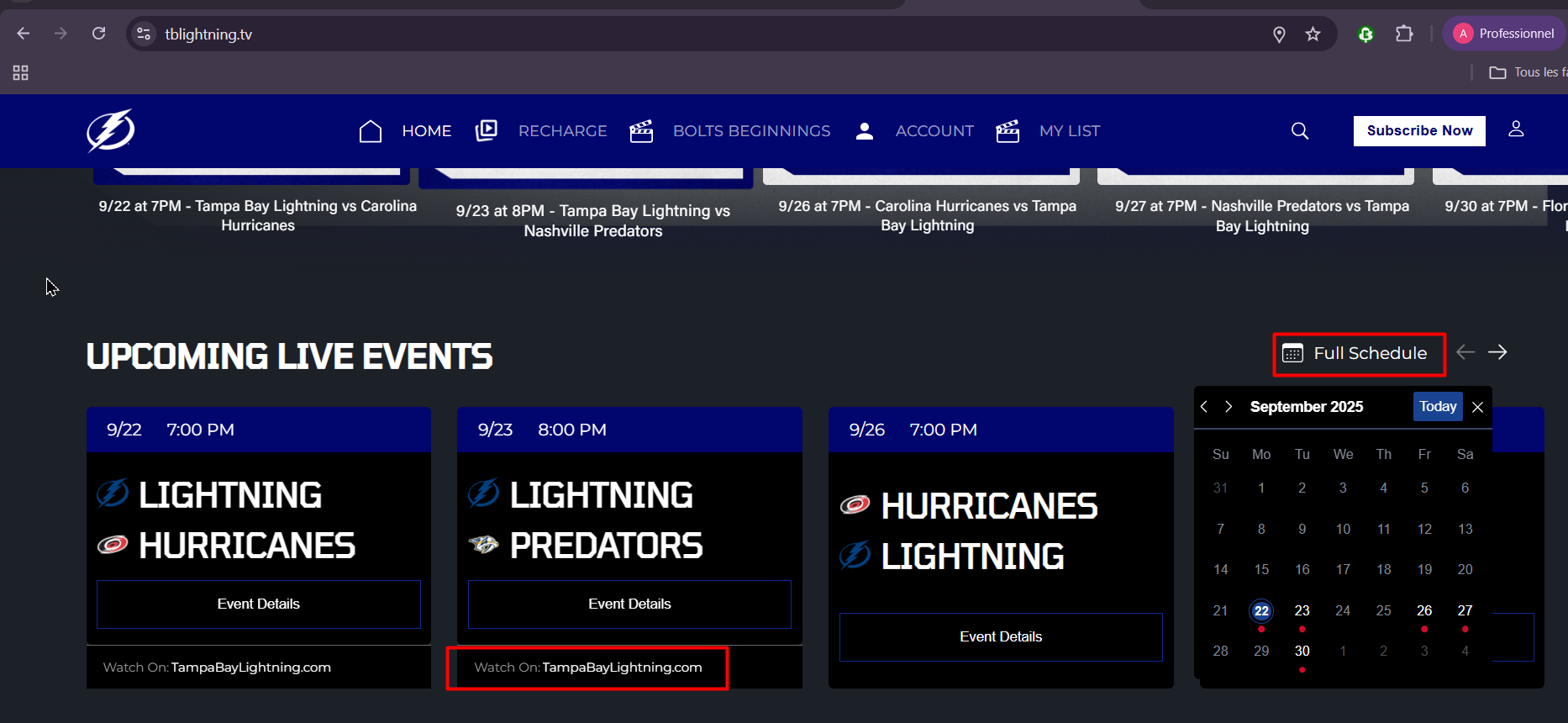
Task: Click the PREDATORS team name in 9/23 card
Action: [x=606, y=546]
